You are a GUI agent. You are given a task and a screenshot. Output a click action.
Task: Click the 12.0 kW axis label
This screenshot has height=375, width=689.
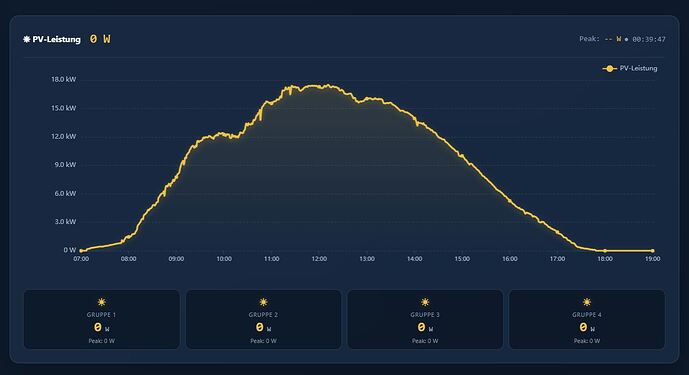[64, 137]
